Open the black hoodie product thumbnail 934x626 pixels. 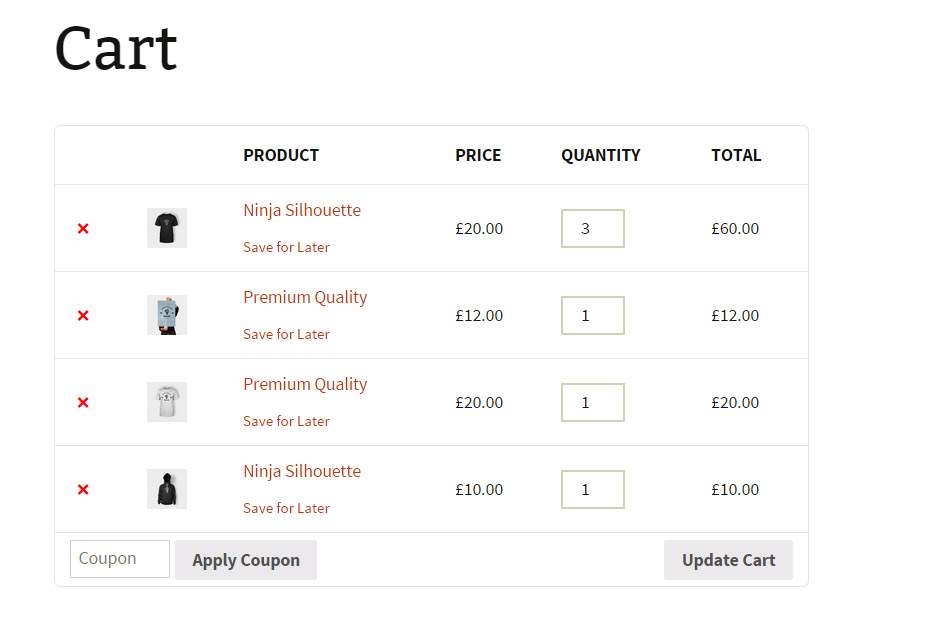pos(166,489)
